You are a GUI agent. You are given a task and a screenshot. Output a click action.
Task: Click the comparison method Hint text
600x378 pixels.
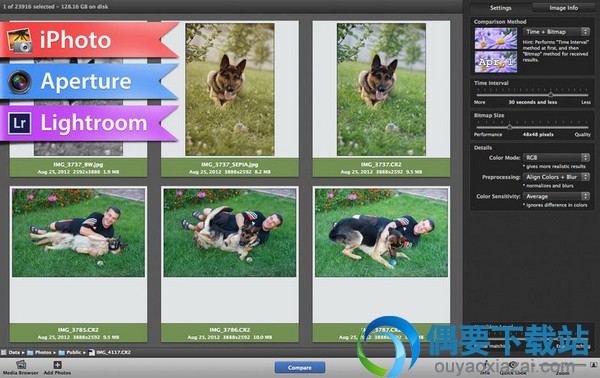pos(556,51)
